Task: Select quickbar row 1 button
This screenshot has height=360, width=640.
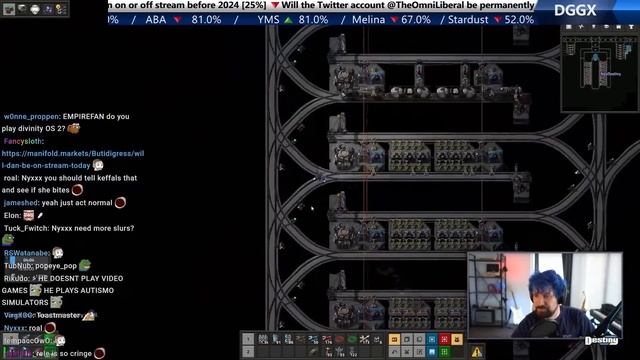Action: coord(248,339)
